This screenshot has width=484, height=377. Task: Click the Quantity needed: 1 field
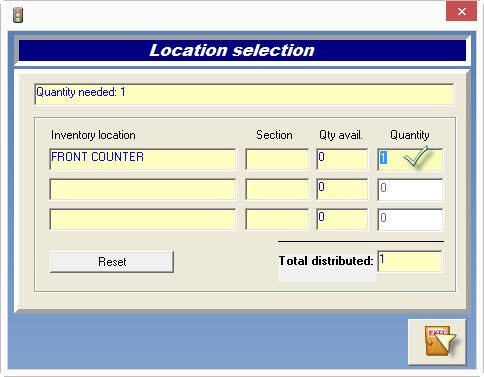point(244,94)
